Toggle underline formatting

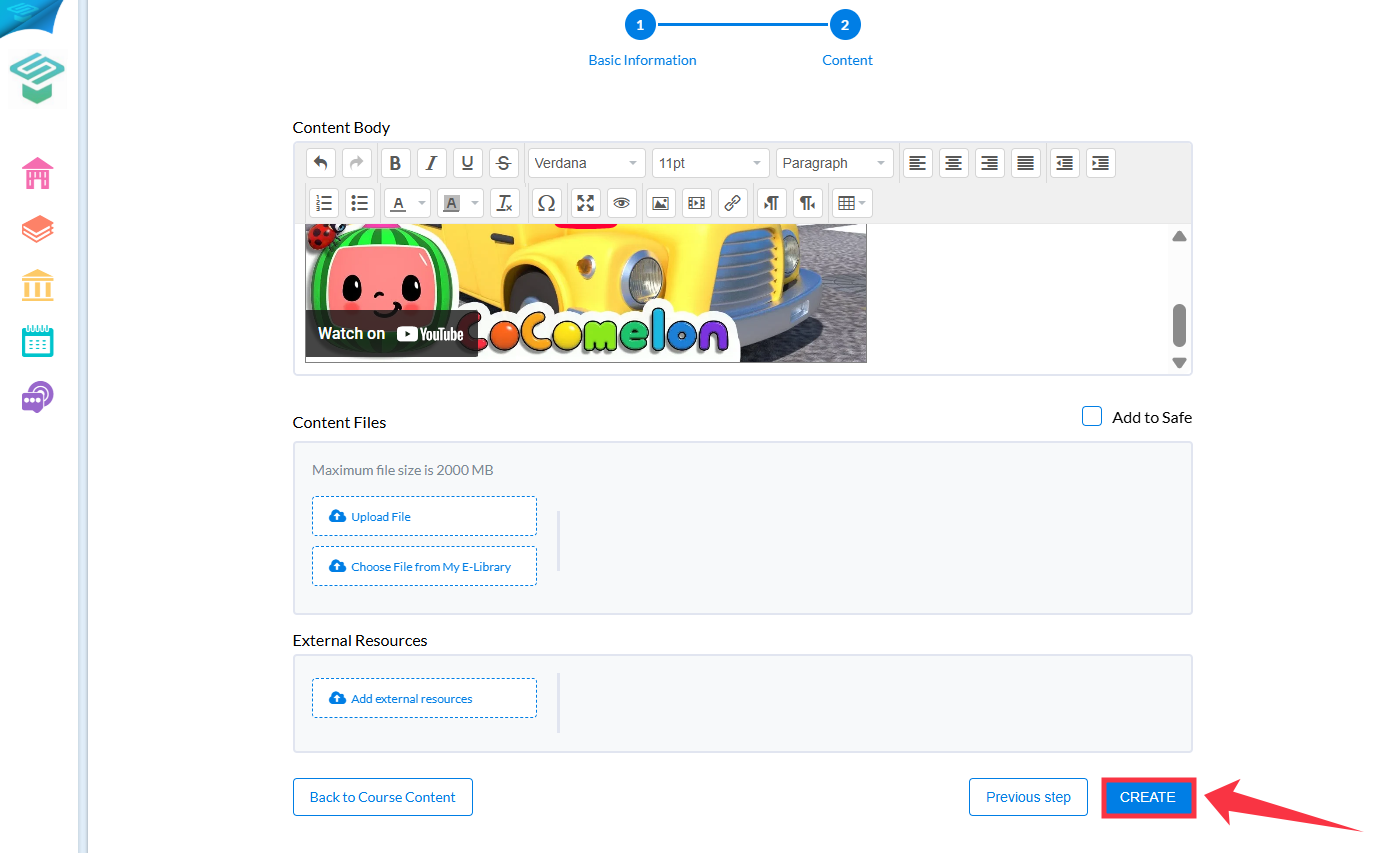pos(468,163)
